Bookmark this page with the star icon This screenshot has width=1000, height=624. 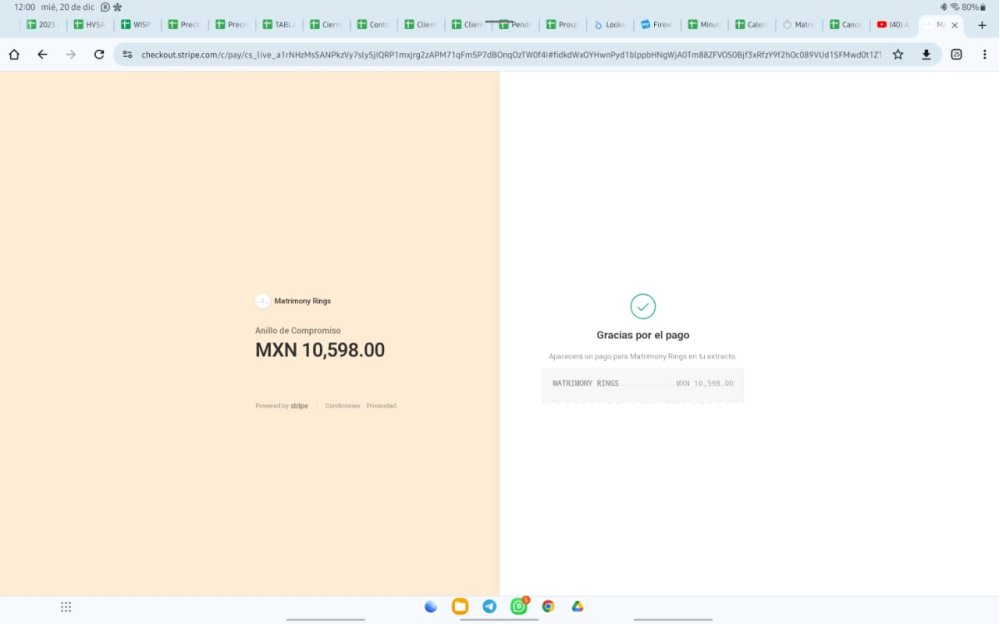[x=898, y=55]
